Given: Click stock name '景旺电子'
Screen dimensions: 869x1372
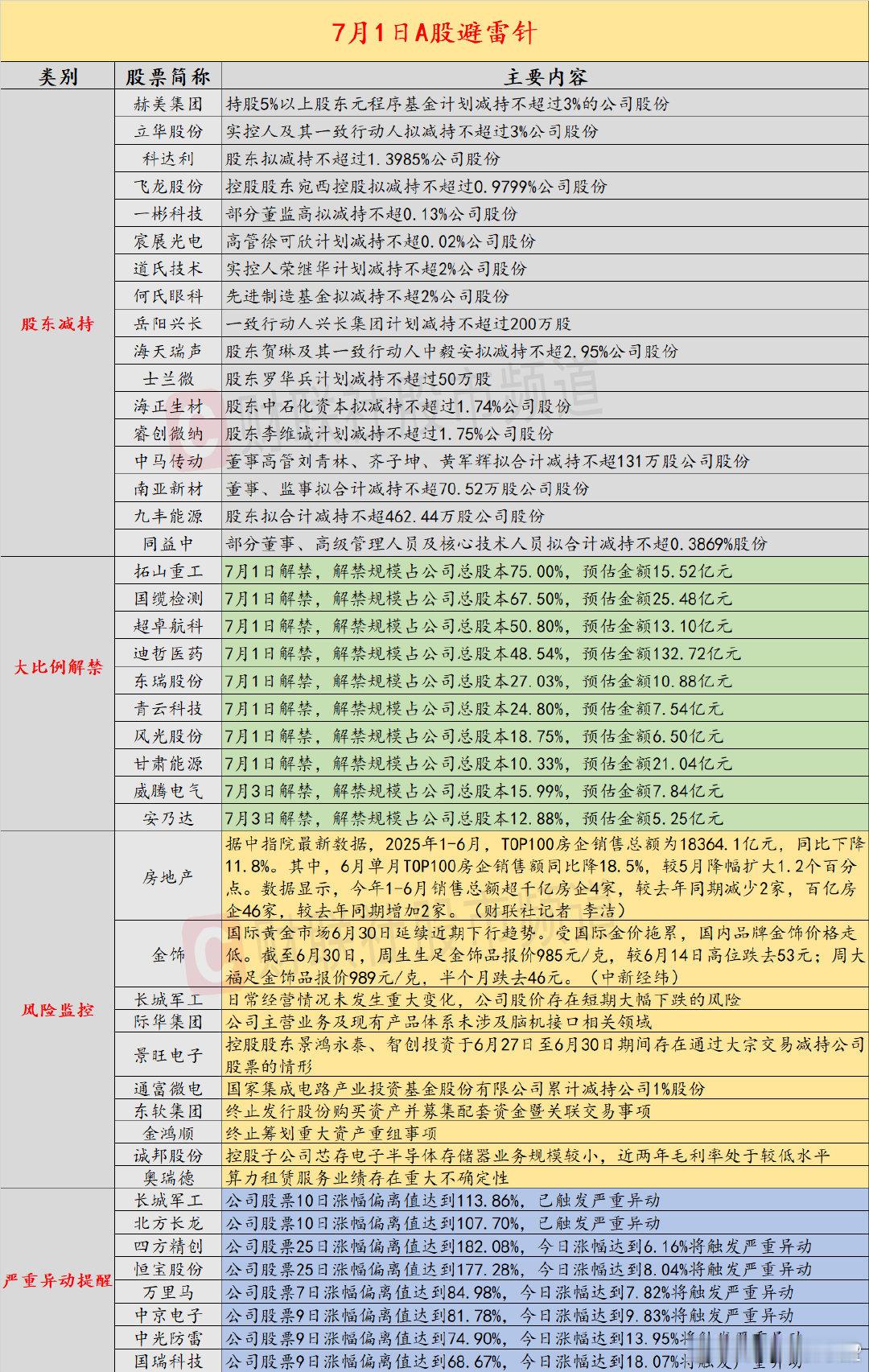Looking at the screenshot, I should point(168,1055).
